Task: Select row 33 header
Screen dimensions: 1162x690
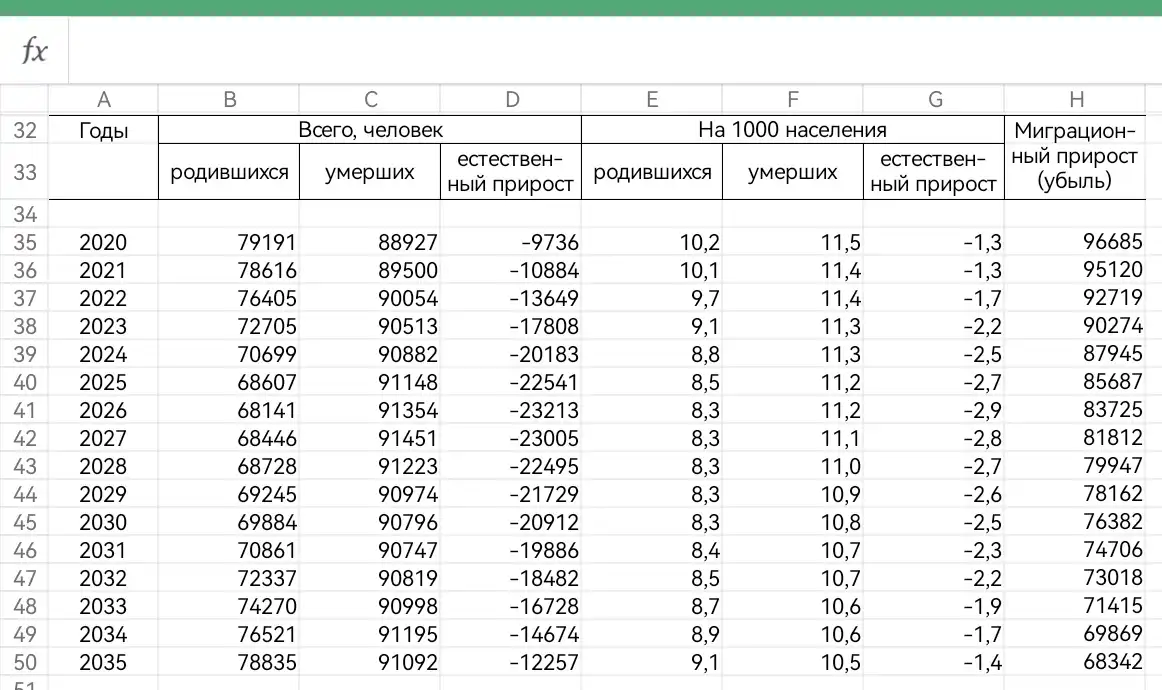Action: [x=24, y=172]
